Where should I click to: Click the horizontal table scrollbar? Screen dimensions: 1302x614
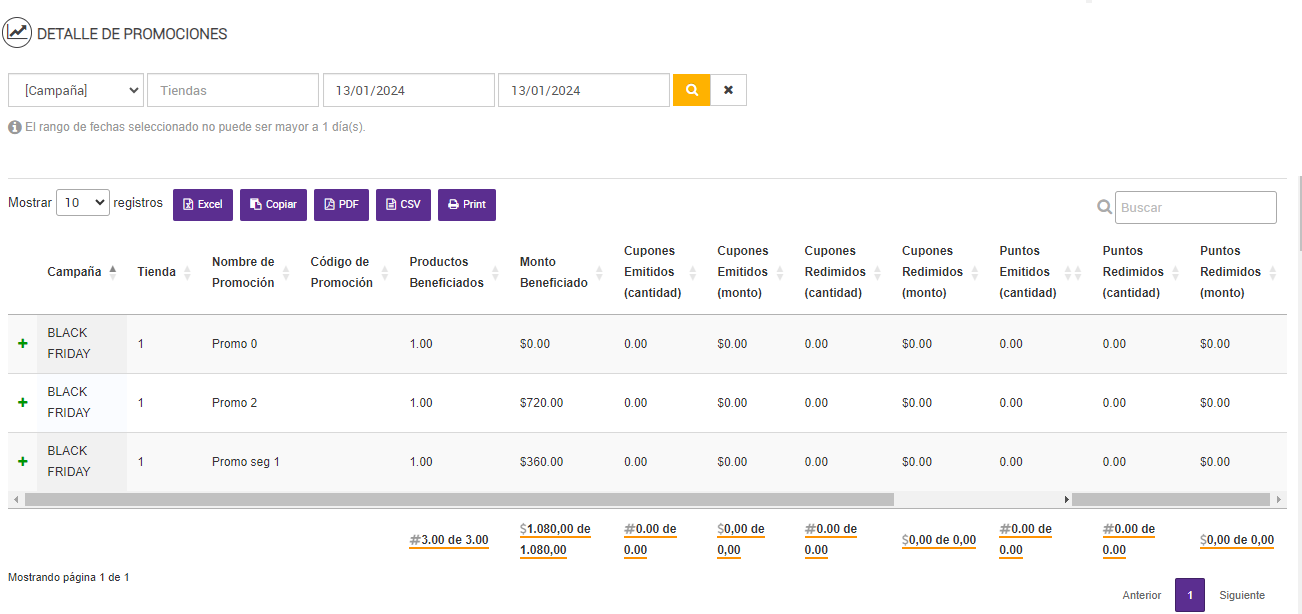tap(459, 499)
